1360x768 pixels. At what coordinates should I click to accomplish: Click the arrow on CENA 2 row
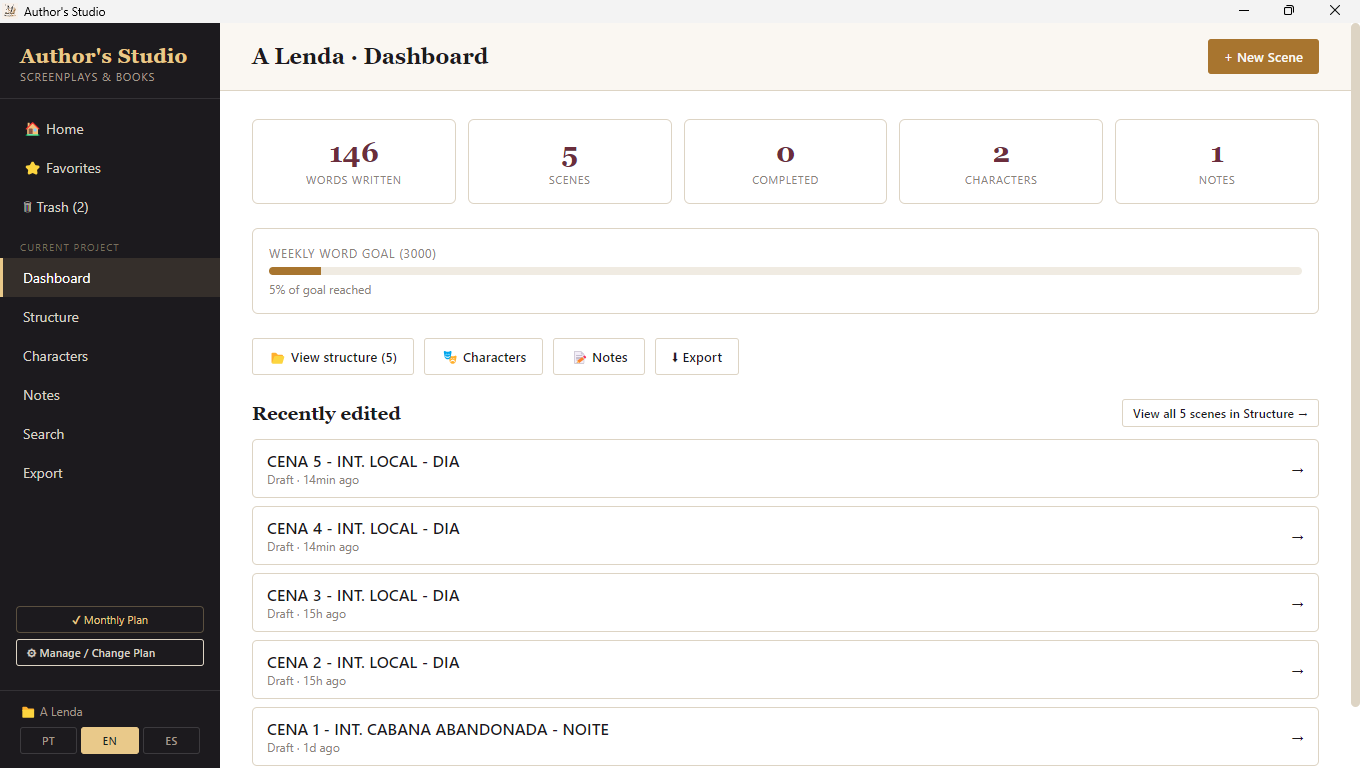[x=1298, y=671]
